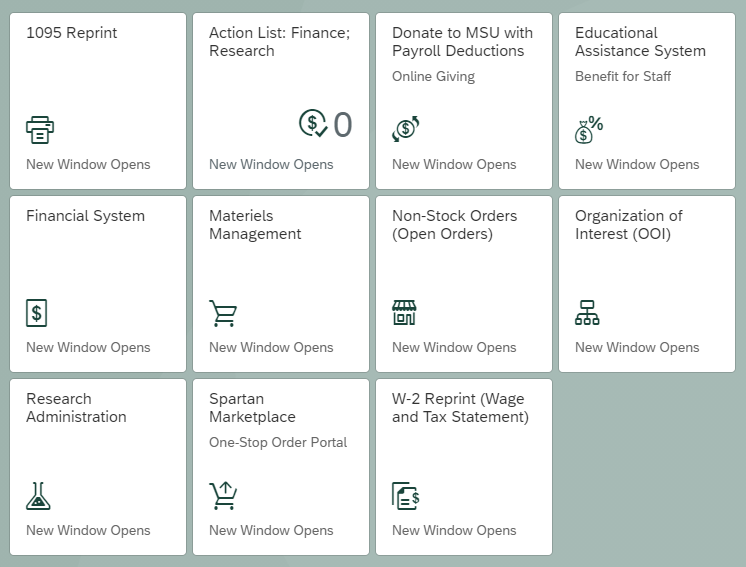Click the printer icon on 1095 Reprint tile
This screenshot has height=567, width=746.
(40, 130)
